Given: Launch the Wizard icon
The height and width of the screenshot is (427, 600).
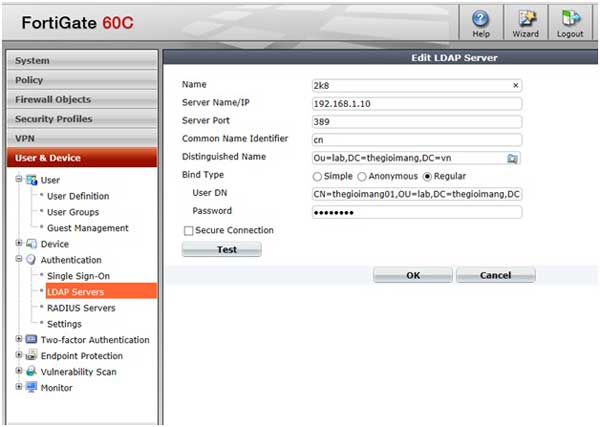Looking at the screenshot, I should (x=526, y=18).
